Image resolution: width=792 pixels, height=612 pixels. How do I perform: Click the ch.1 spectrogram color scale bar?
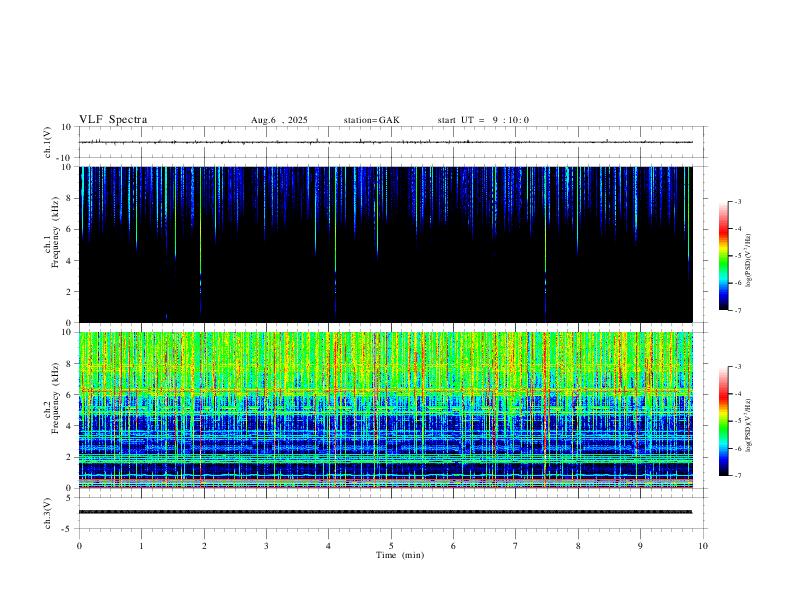[x=723, y=256]
